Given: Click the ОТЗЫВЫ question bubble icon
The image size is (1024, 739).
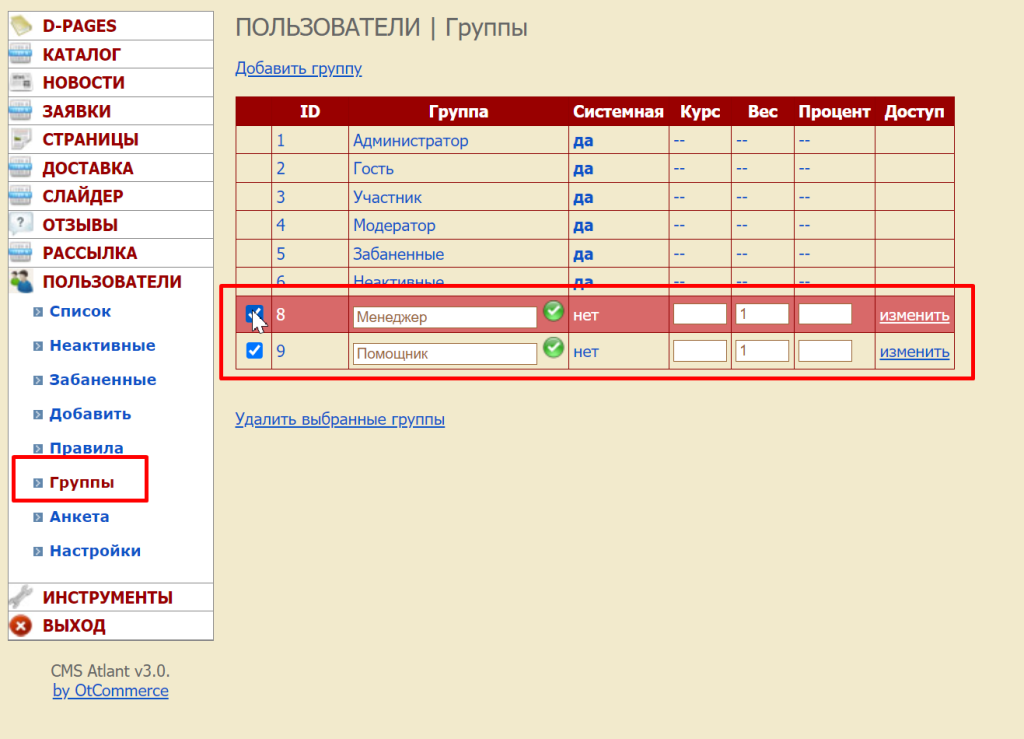Looking at the screenshot, I should tap(21, 225).
